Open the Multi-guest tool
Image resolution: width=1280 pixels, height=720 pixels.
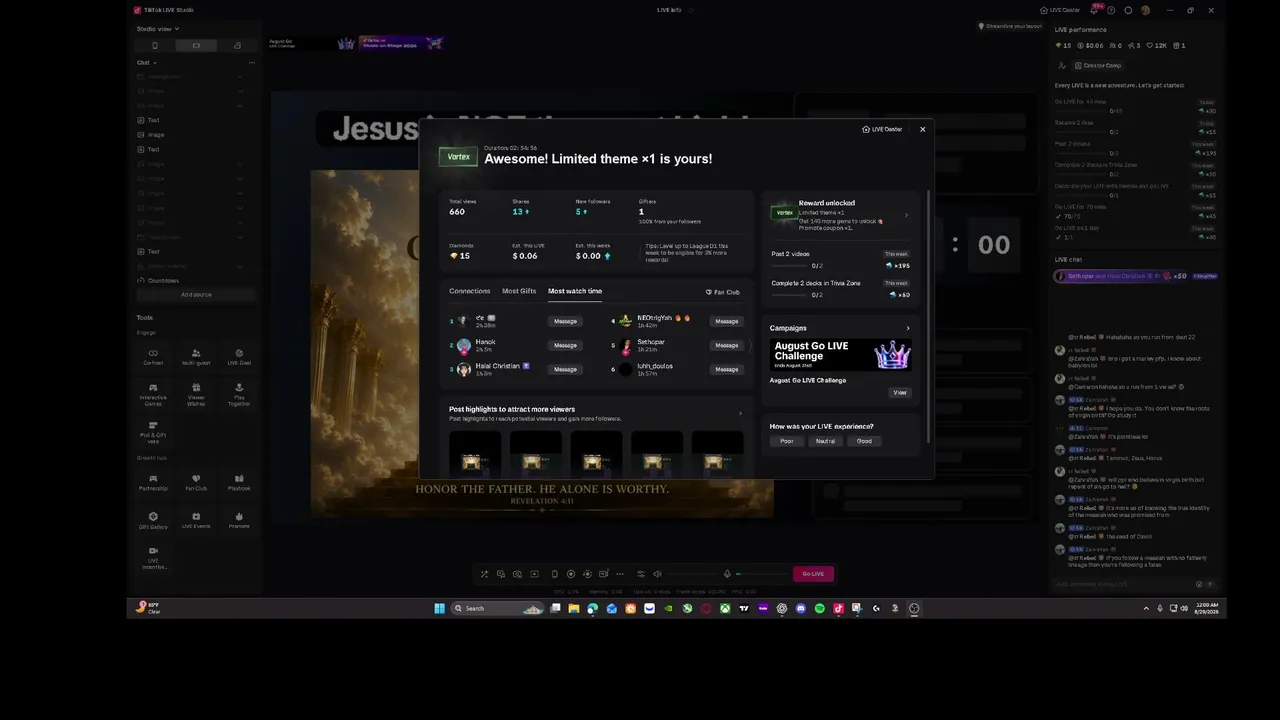[196, 356]
